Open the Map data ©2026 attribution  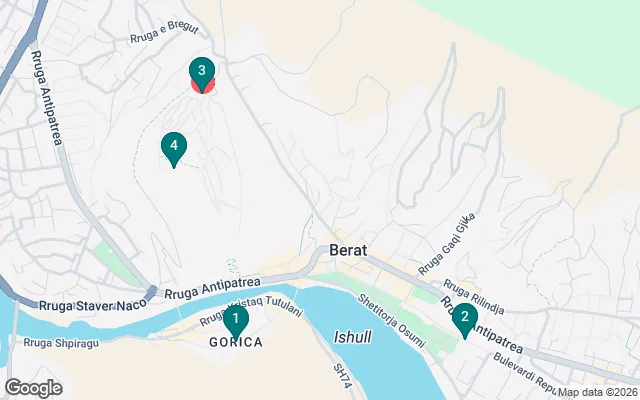[x=598, y=393]
